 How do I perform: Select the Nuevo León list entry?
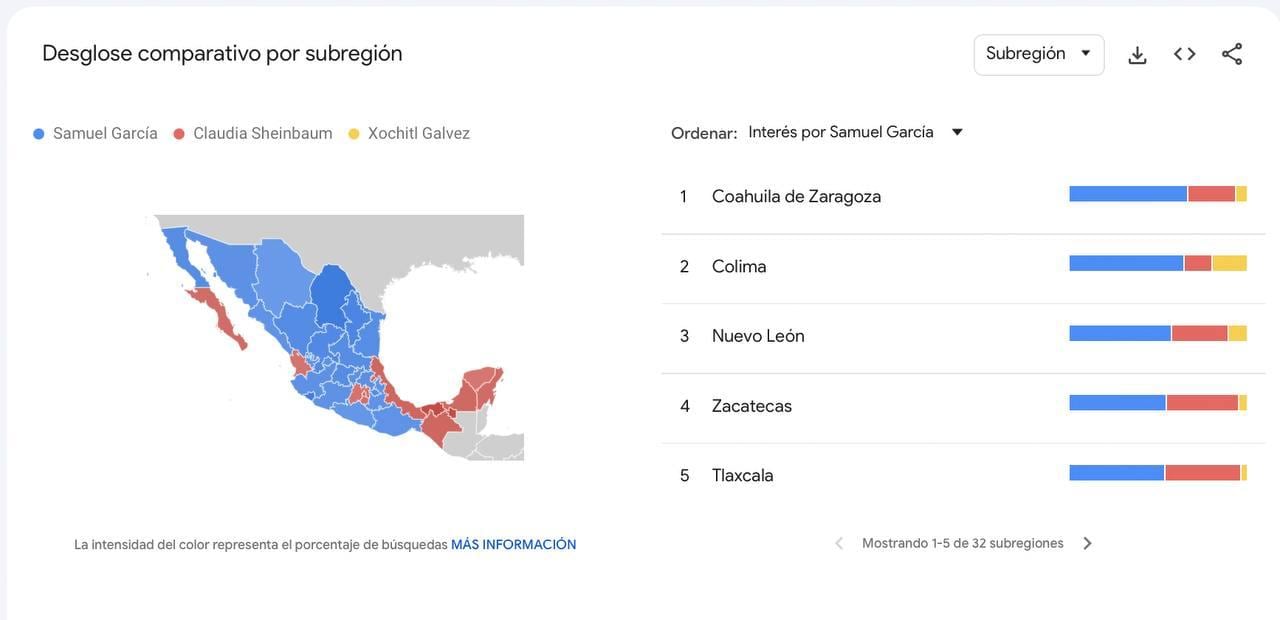(x=757, y=335)
